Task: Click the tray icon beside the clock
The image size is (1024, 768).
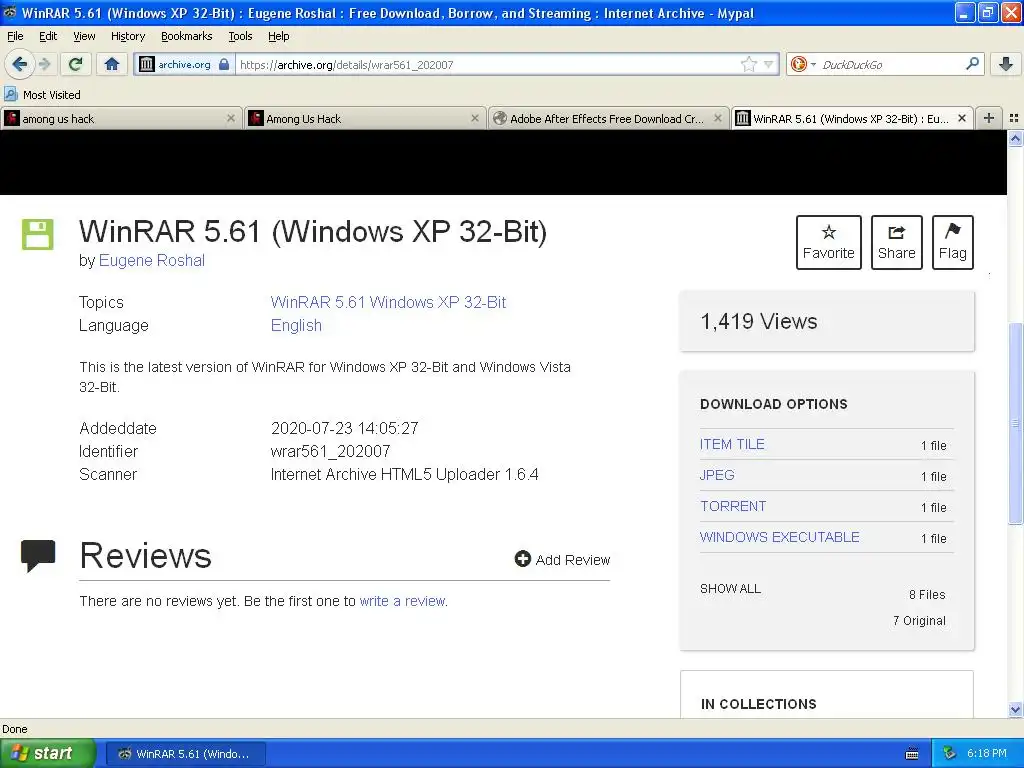Action: point(950,753)
